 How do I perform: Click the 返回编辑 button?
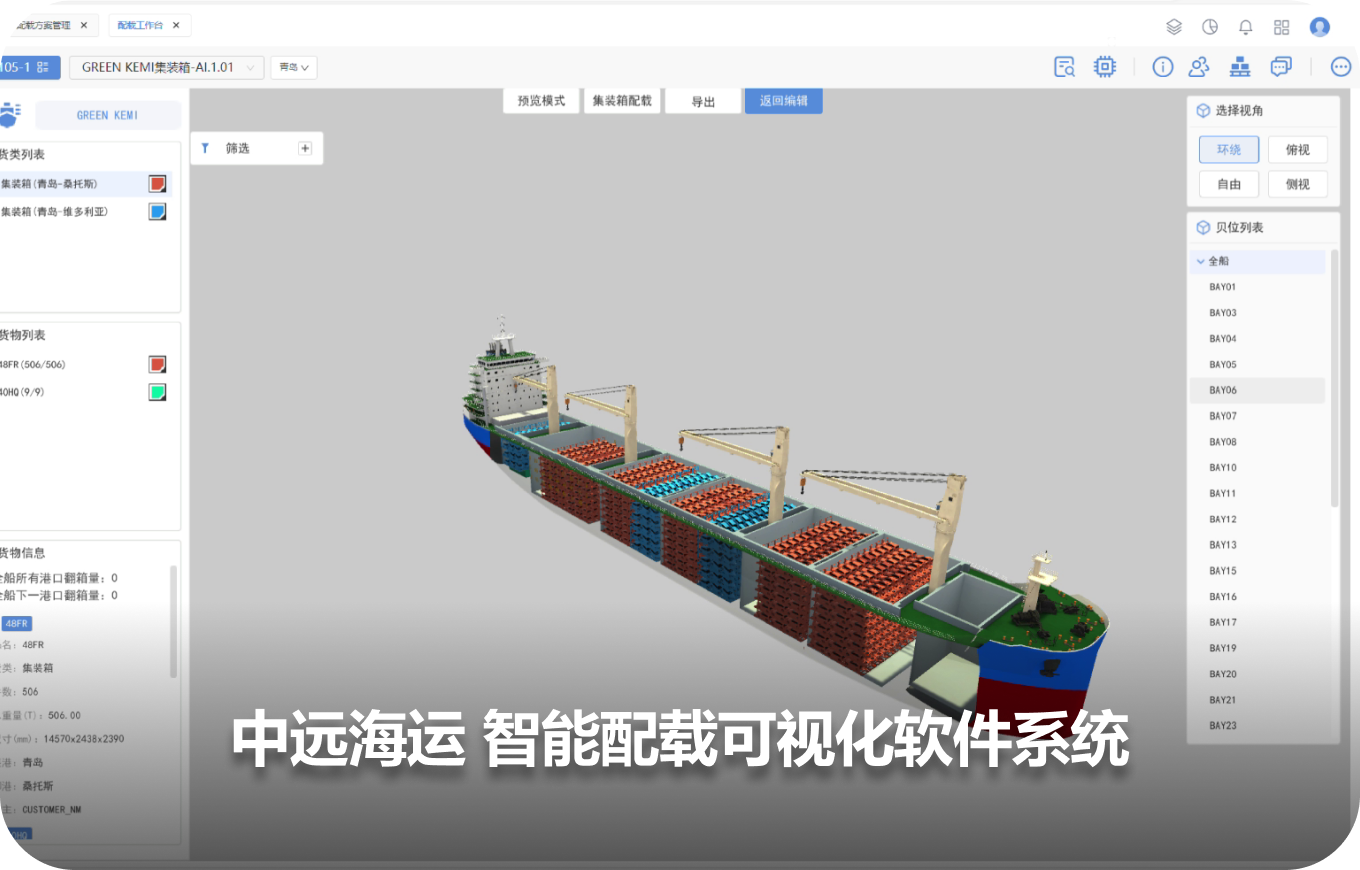(x=783, y=101)
